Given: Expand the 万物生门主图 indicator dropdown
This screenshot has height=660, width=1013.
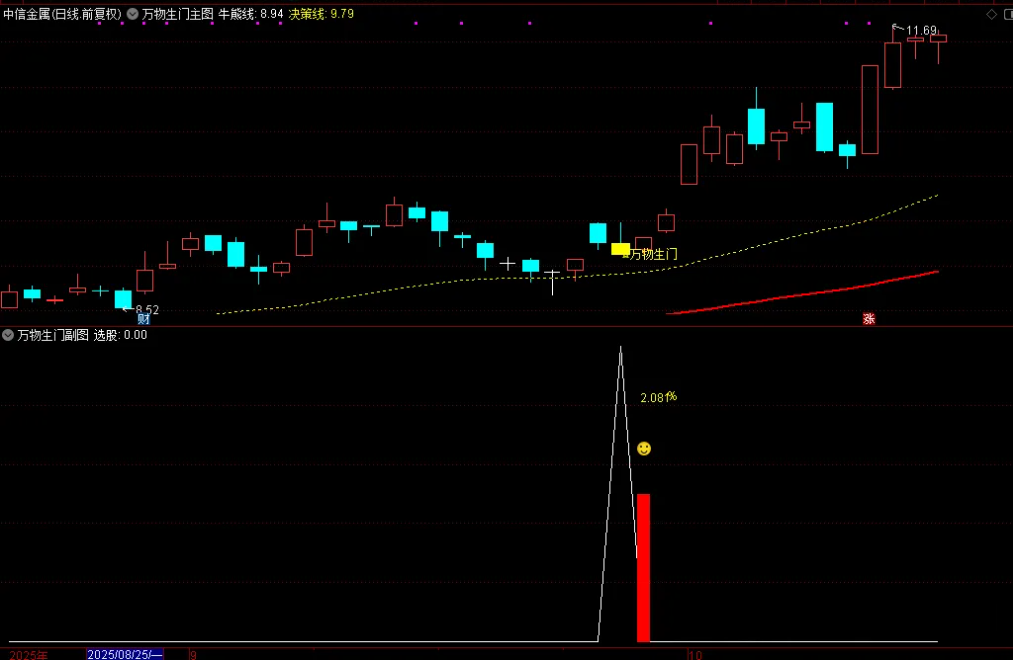Looking at the screenshot, I should [133, 14].
